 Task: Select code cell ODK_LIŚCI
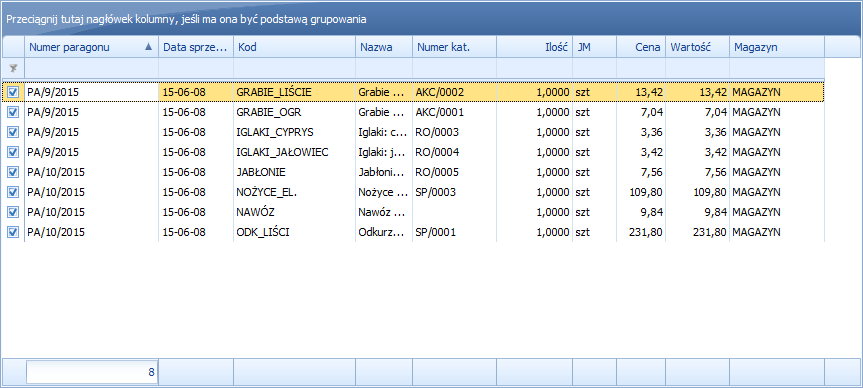(x=295, y=232)
